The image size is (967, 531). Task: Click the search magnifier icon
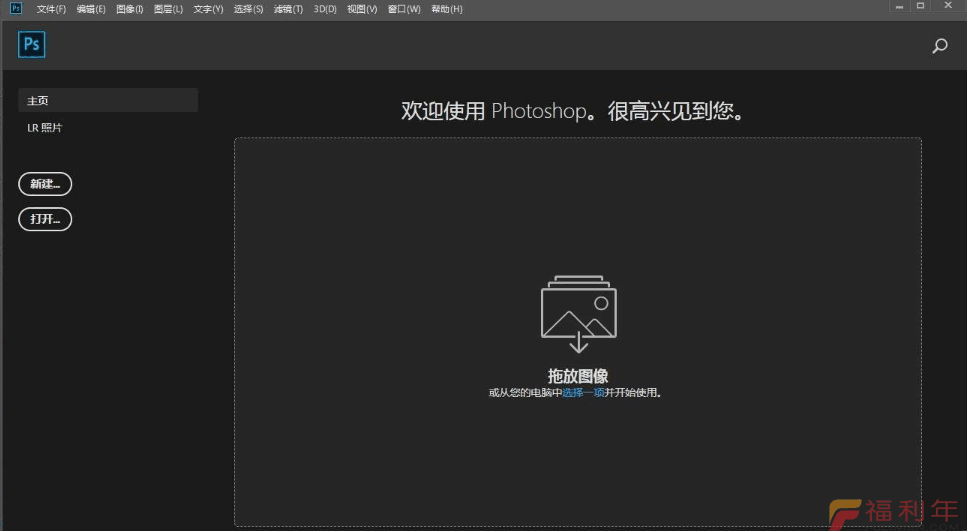pos(939,46)
